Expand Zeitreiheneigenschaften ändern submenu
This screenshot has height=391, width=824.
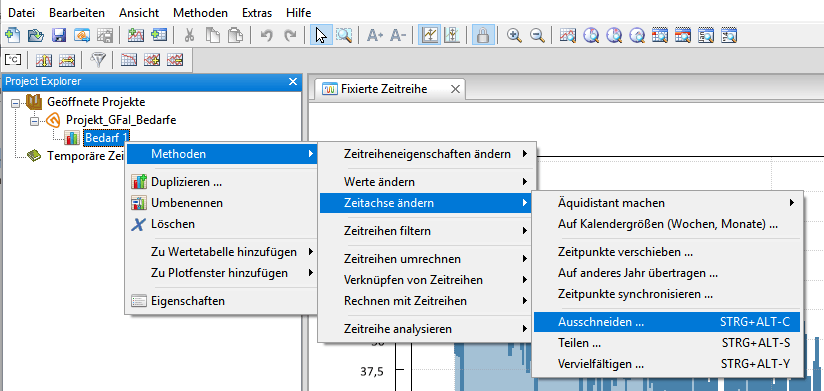[x=426, y=154]
